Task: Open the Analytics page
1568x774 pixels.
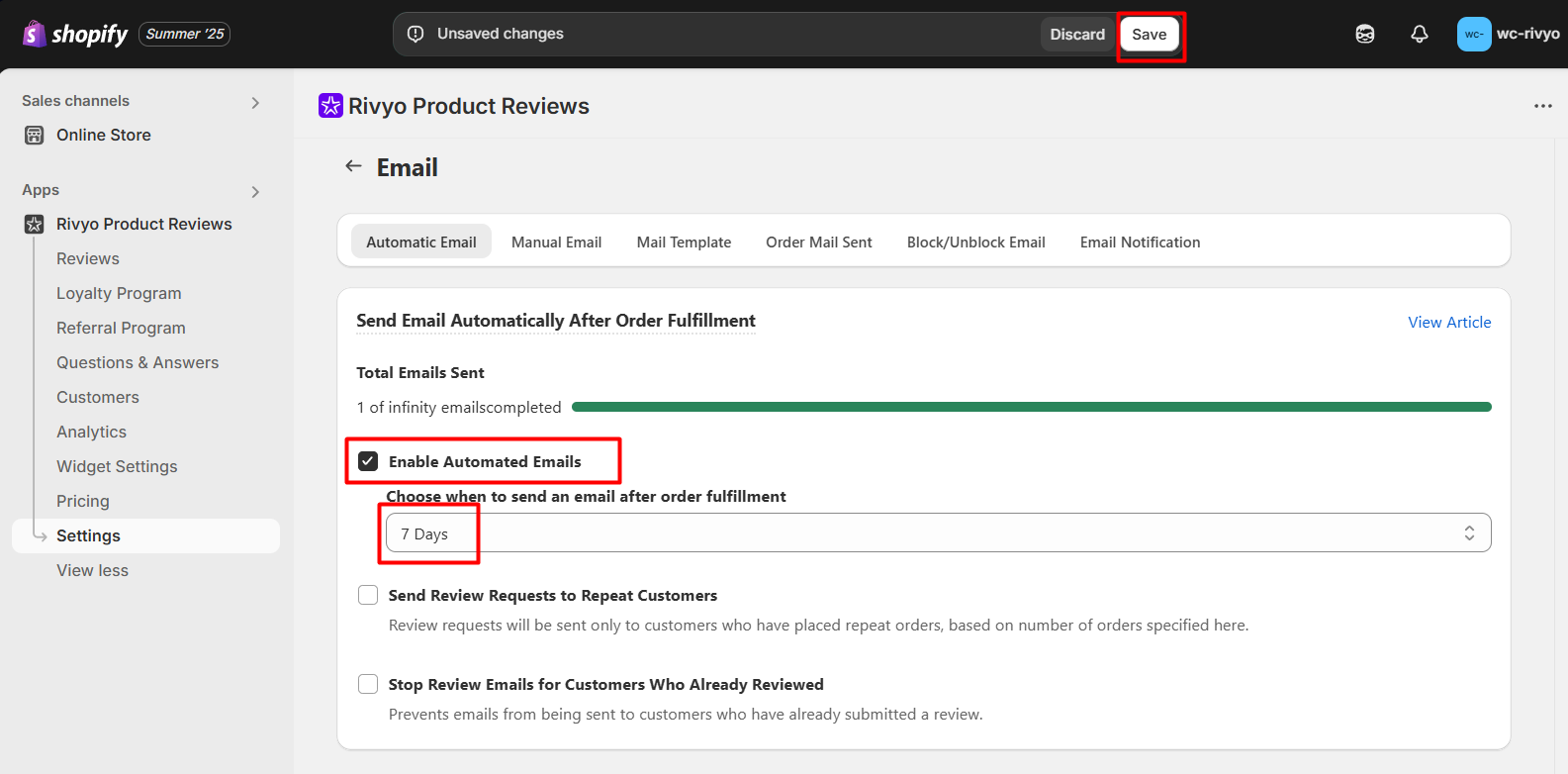Action: tap(91, 433)
